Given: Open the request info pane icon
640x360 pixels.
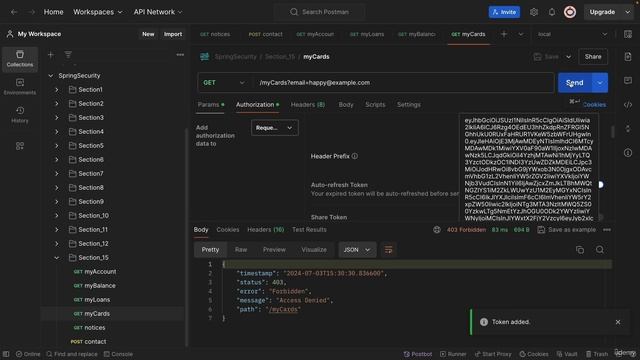Looking at the screenshot, I should click(628, 153).
